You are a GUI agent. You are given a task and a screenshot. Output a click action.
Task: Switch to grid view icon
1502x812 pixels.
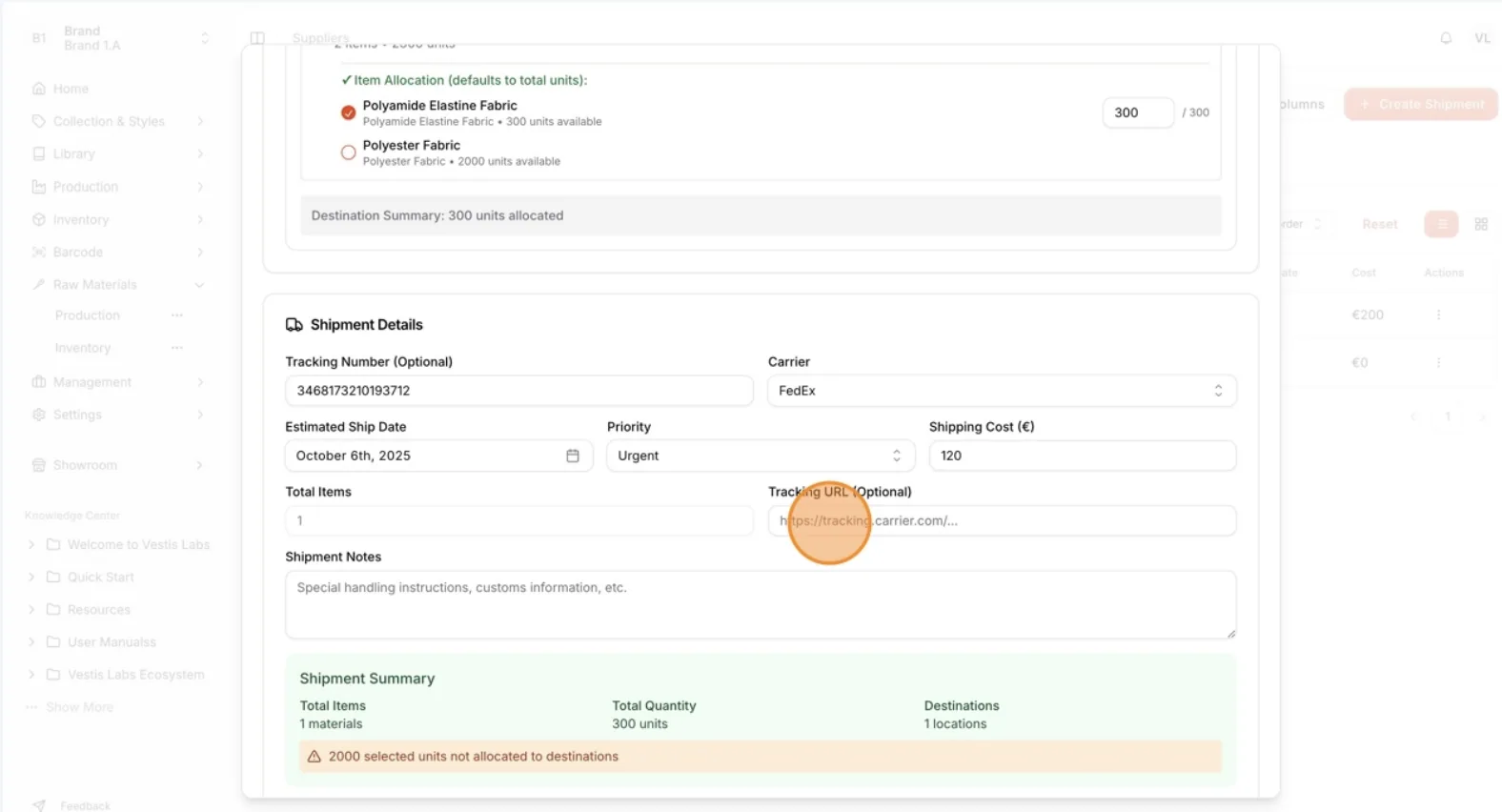click(x=1481, y=224)
